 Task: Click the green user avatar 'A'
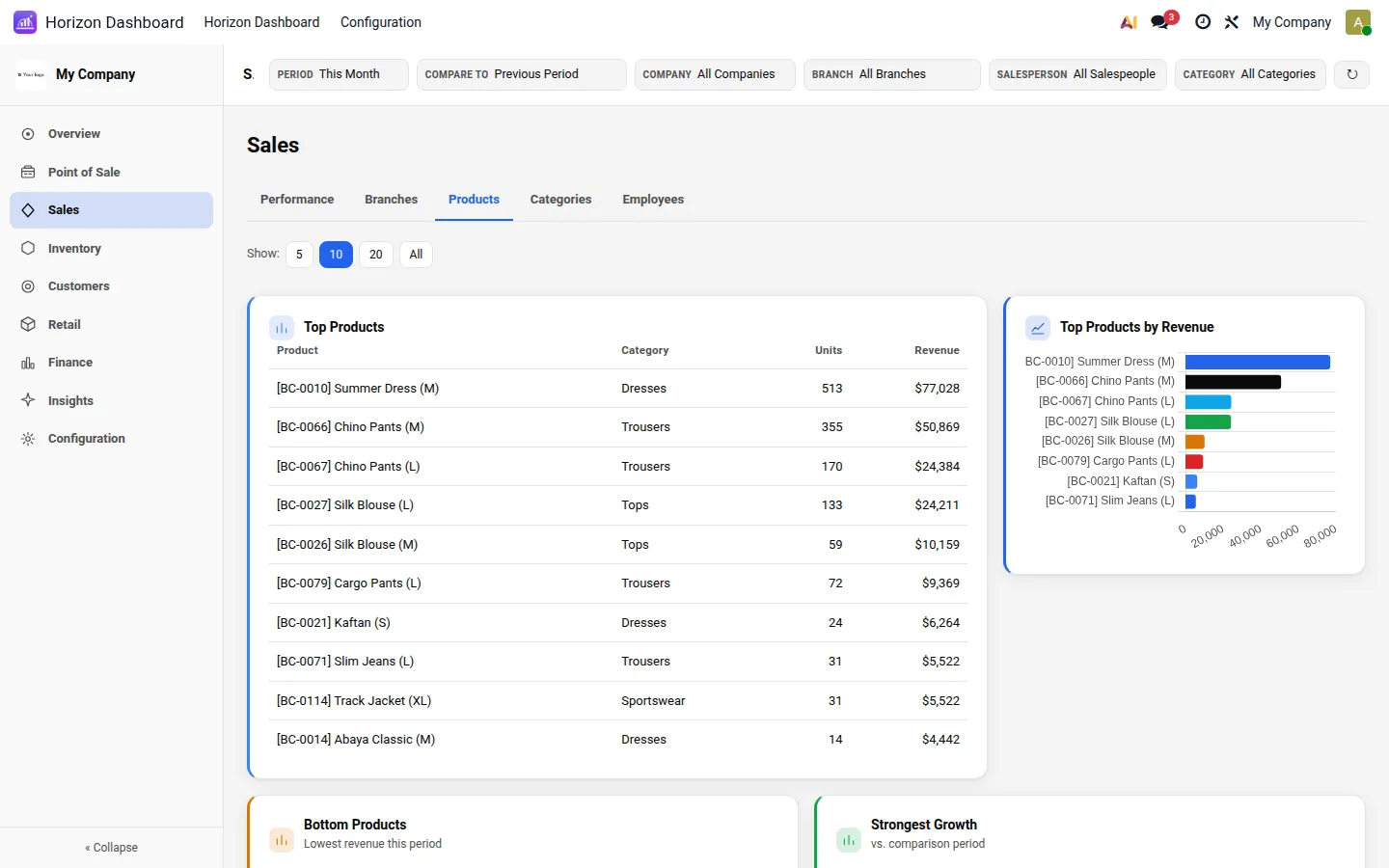click(x=1358, y=22)
